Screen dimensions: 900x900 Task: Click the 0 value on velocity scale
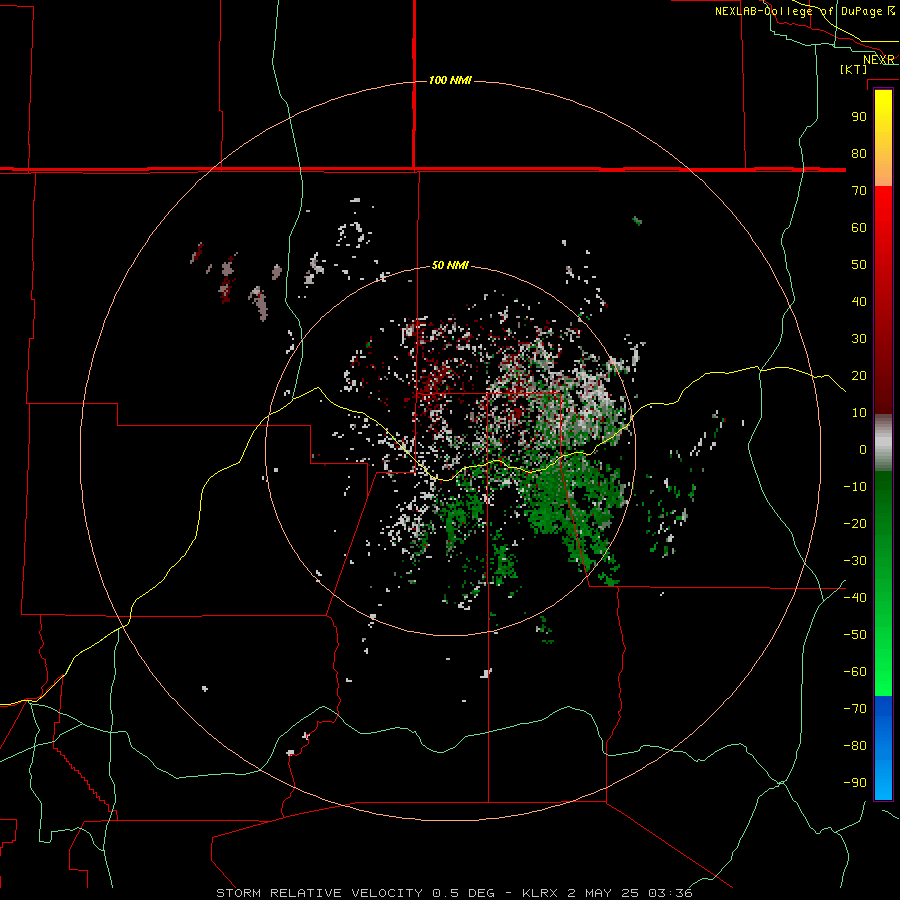point(863,449)
